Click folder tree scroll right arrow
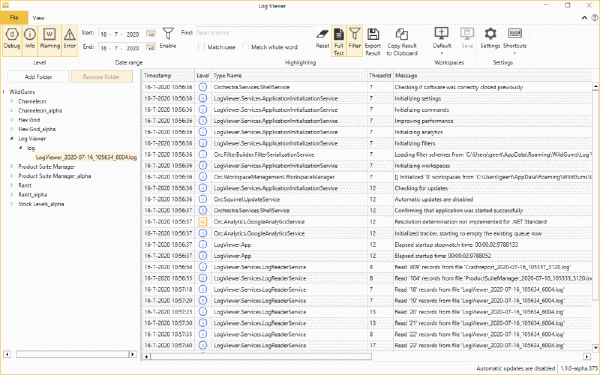 133,354
